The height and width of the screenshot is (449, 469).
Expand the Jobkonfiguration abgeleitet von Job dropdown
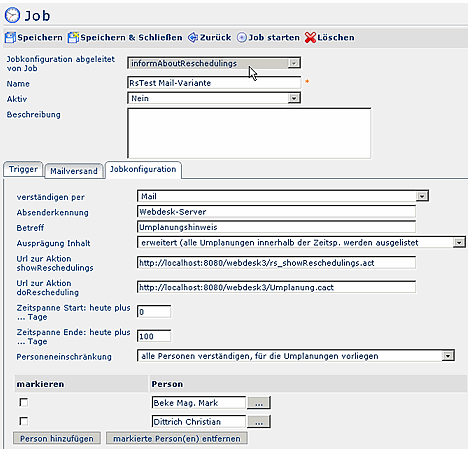coord(293,63)
